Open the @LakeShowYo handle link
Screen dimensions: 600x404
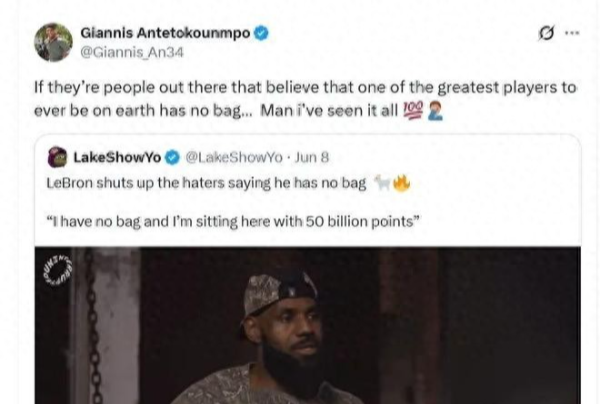tap(234, 157)
